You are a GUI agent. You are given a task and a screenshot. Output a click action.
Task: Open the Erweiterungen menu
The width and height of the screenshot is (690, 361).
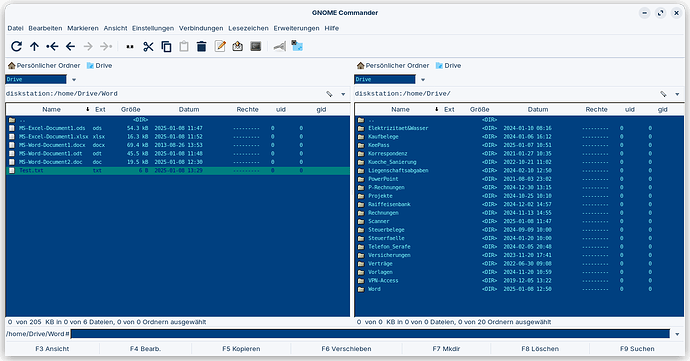pyautogui.click(x=296, y=28)
